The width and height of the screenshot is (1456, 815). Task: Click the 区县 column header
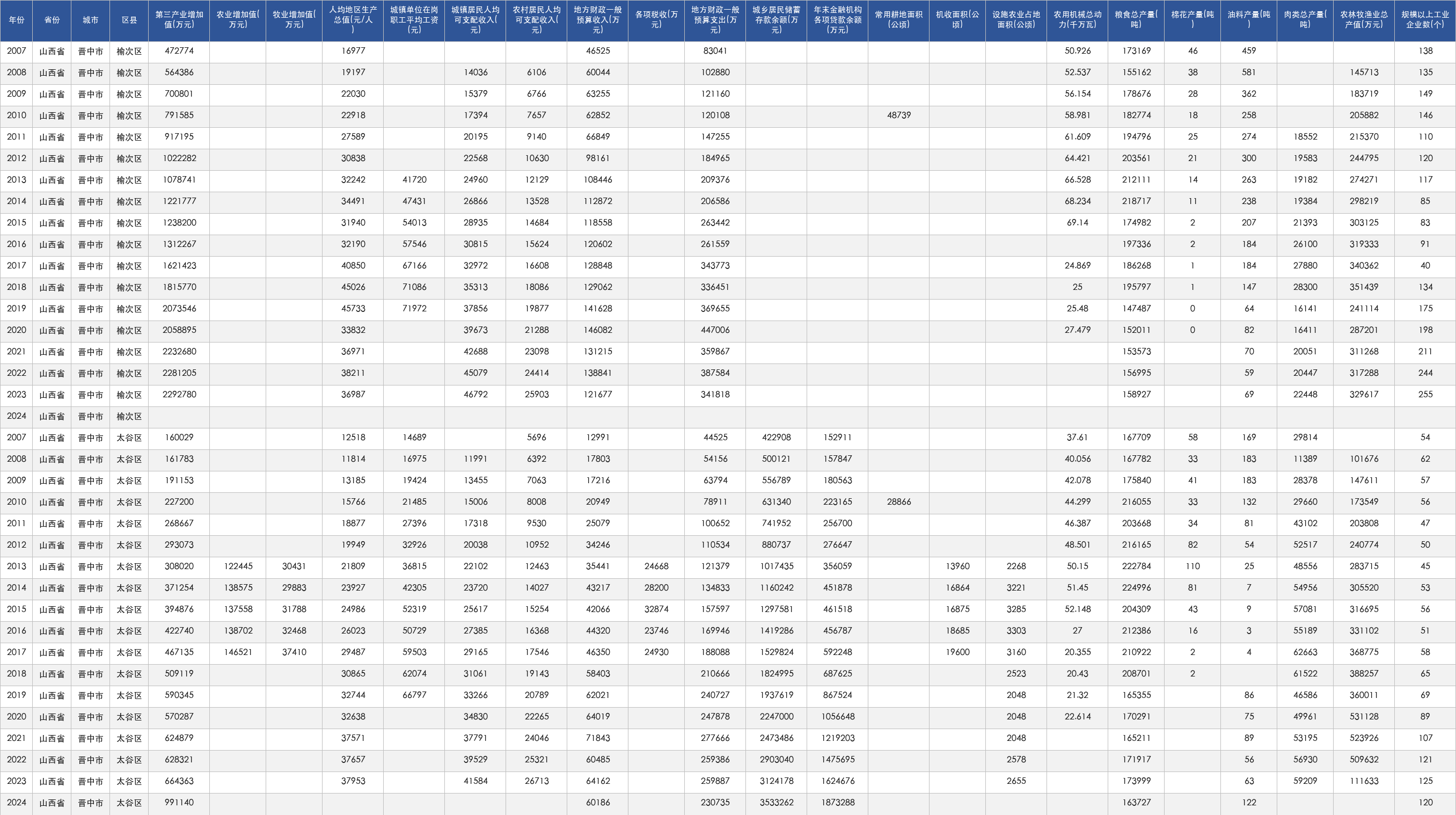tap(129, 20)
